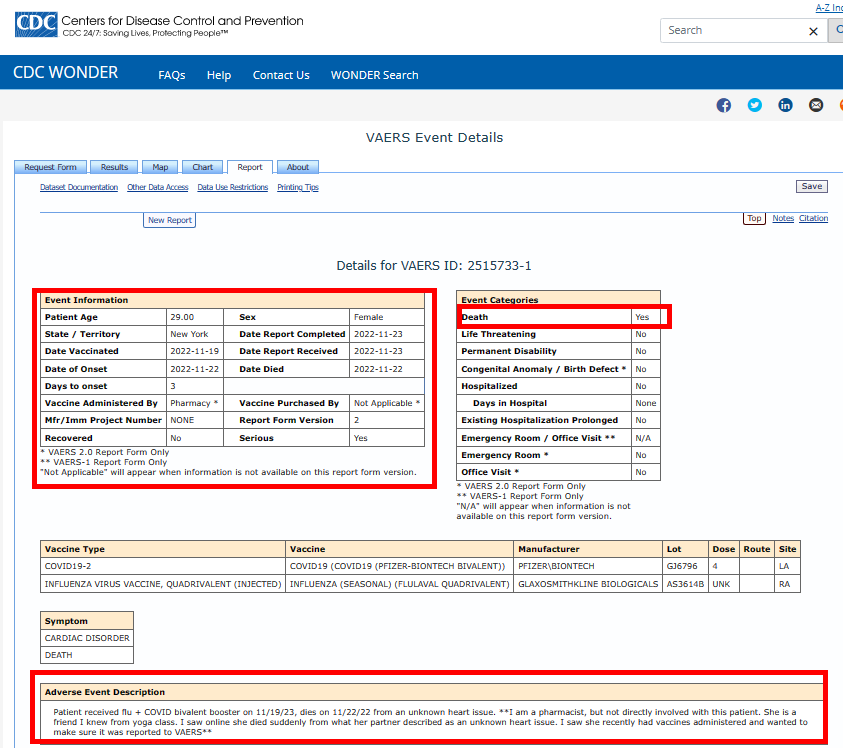Switch to the Request Form tab
The image size is (843, 748).
(x=51, y=167)
